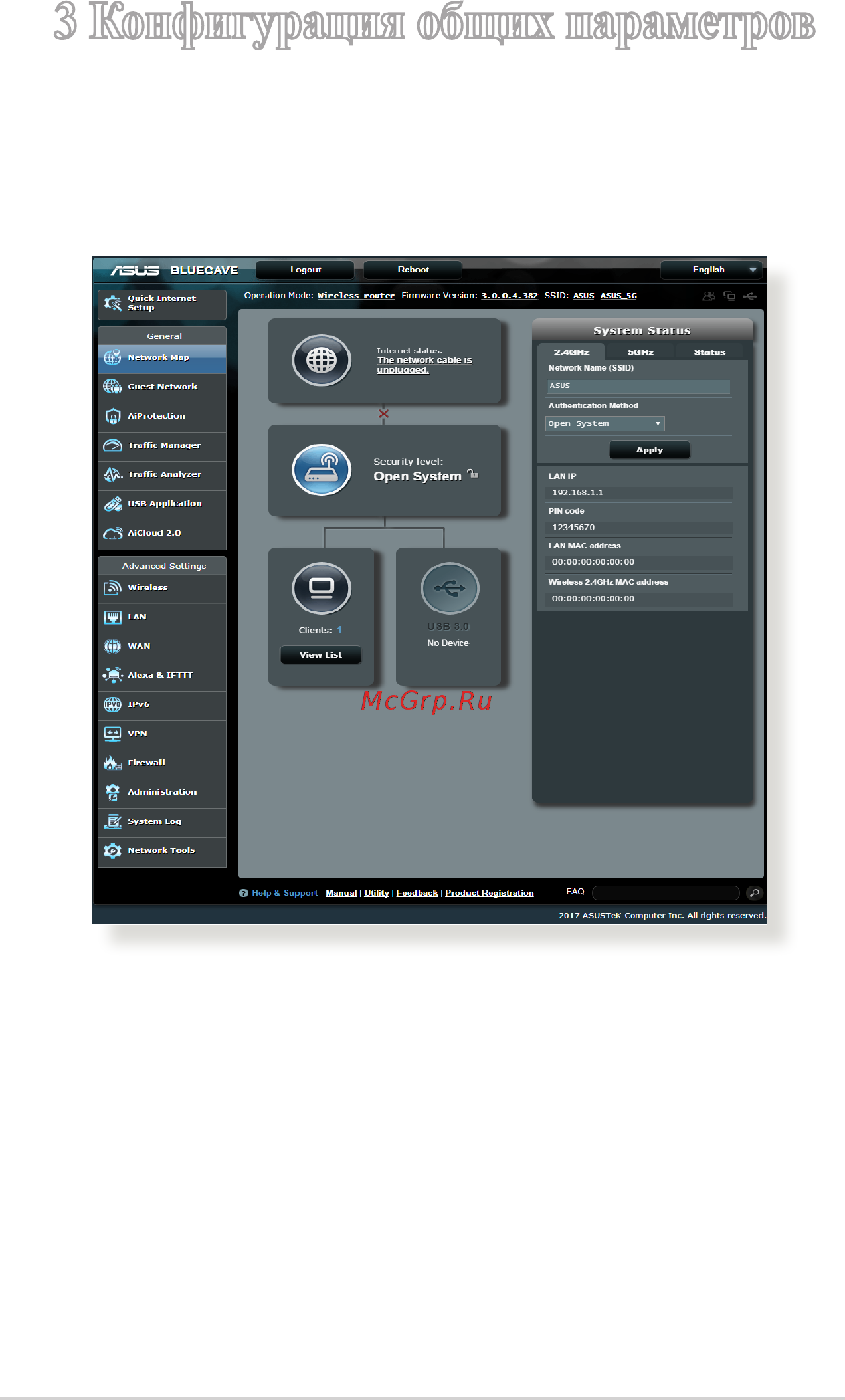
Task: Focus the Network Name (SSID) input field
Action: coord(638,386)
